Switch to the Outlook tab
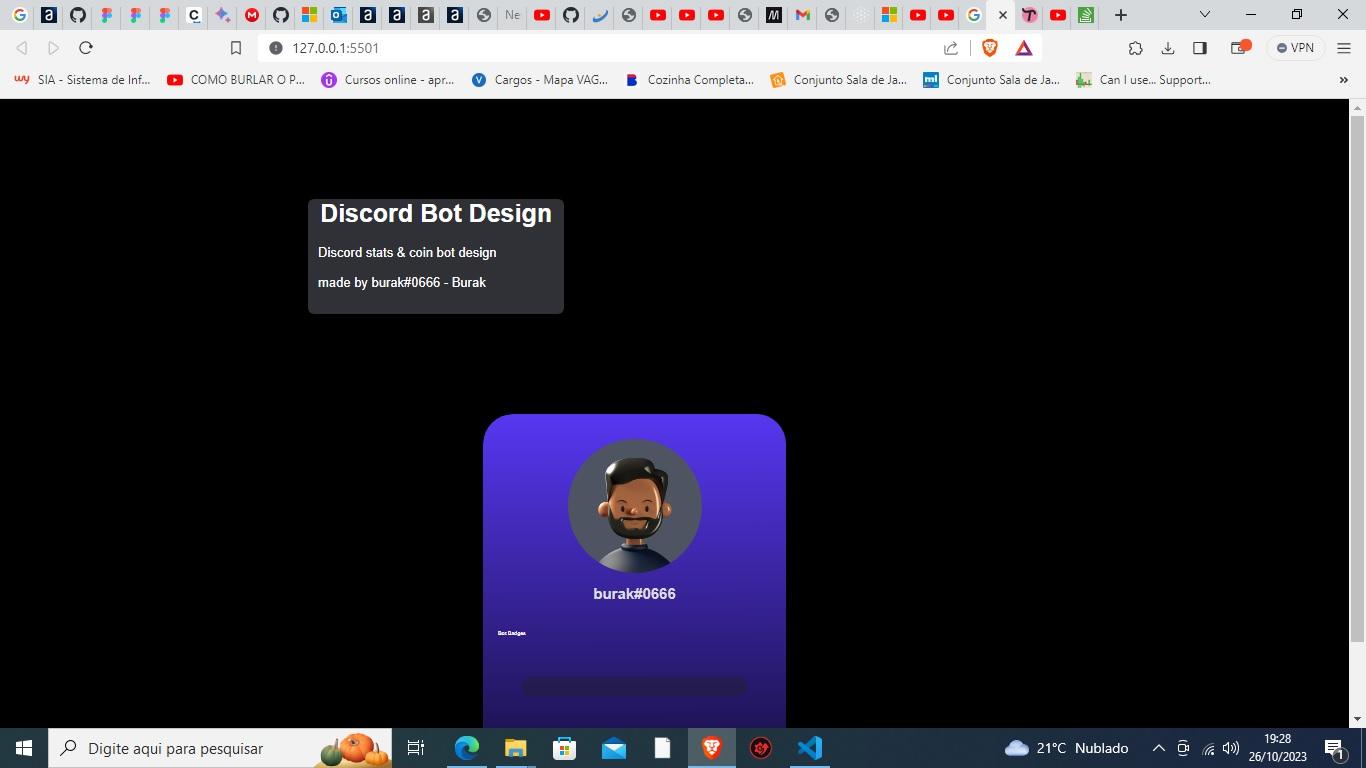Image resolution: width=1366 pixels, height=768 pixels. (339, 15)
